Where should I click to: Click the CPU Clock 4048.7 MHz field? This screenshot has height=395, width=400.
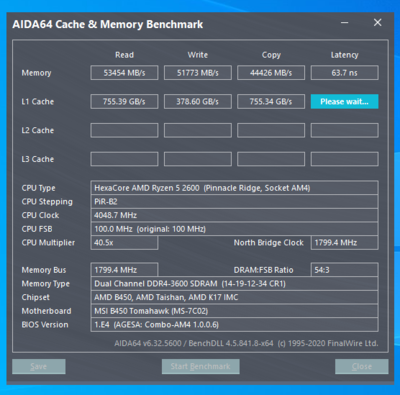tap(234, 215)
